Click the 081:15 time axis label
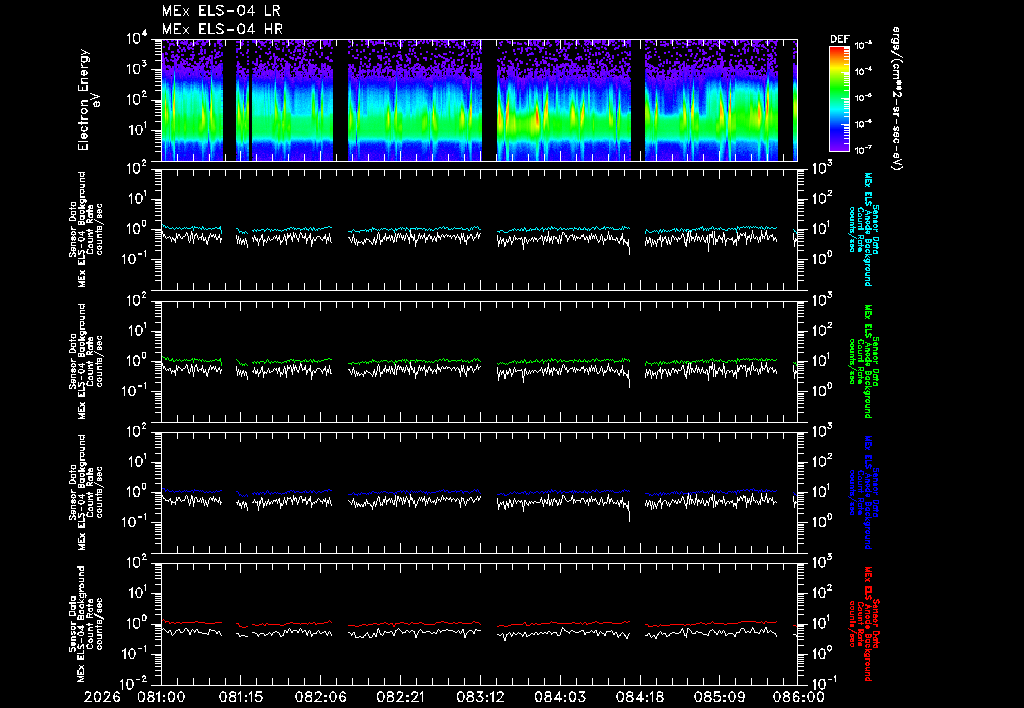 point(241,697)
